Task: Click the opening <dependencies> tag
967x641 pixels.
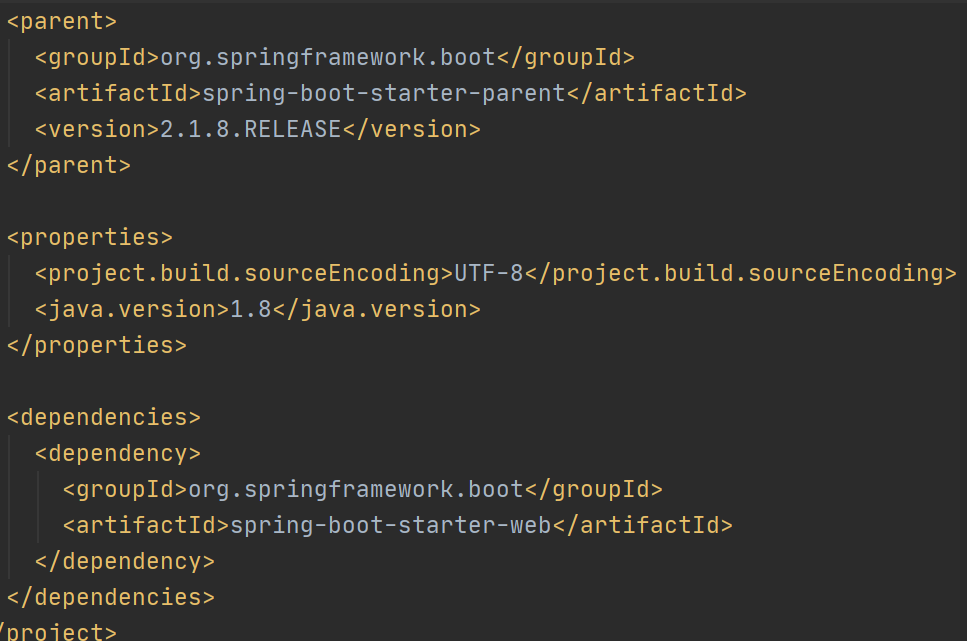Action: [x=104, y=418]
